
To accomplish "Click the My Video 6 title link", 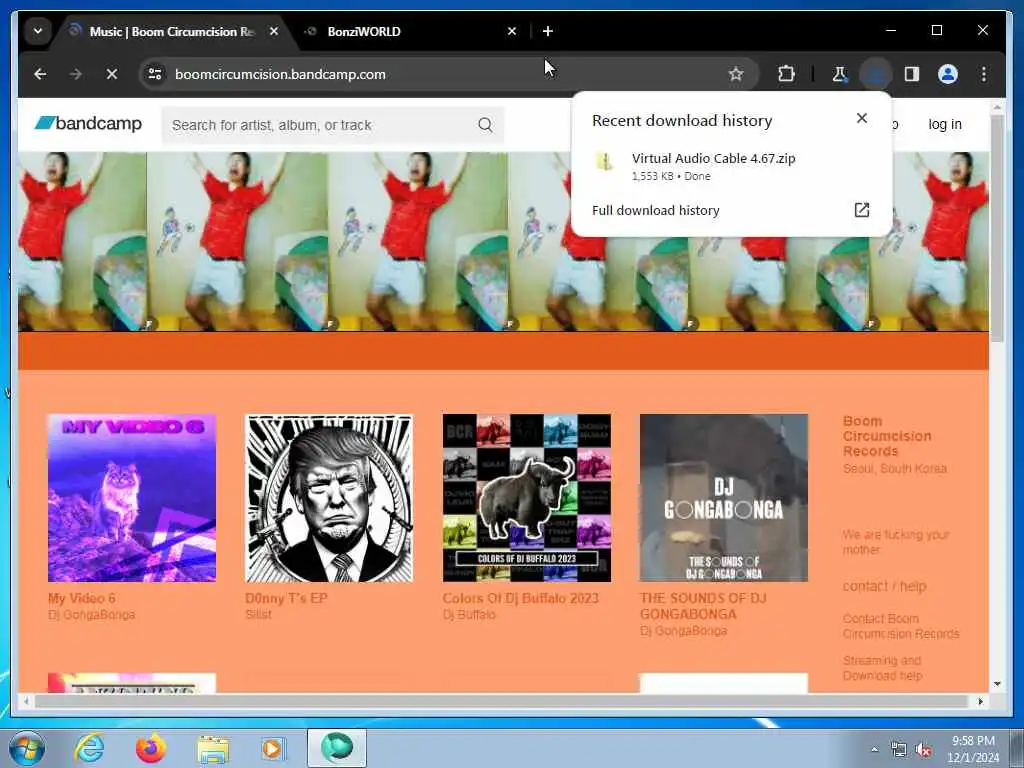I will 82,598.
